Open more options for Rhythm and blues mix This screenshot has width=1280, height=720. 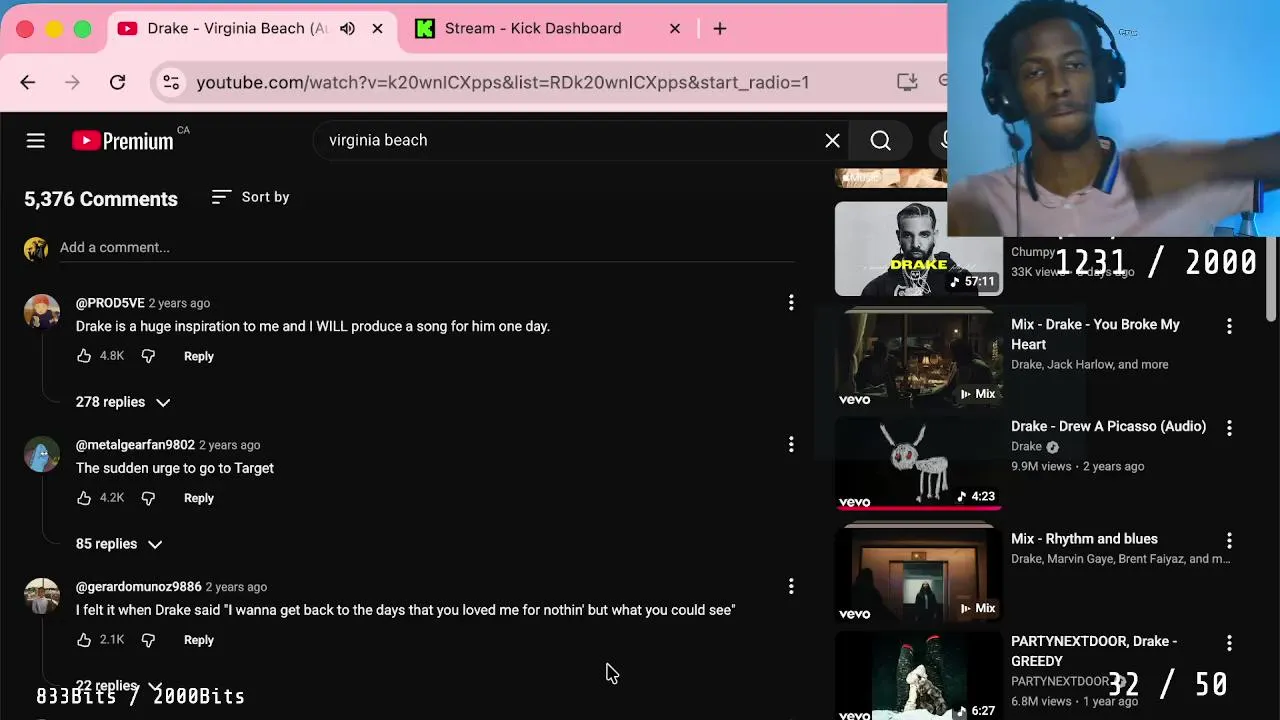tap(1229, 540)
